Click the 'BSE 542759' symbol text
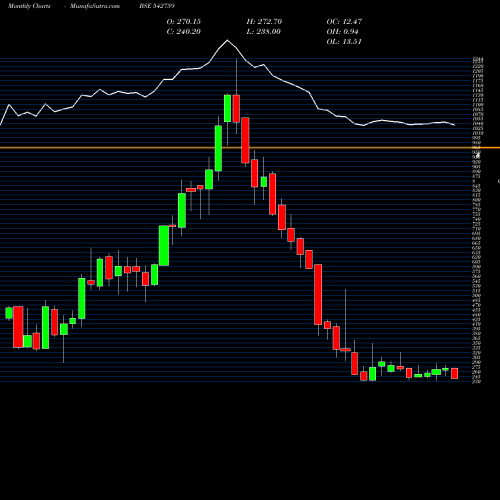The image size is (500, 500). click(157, 6)
